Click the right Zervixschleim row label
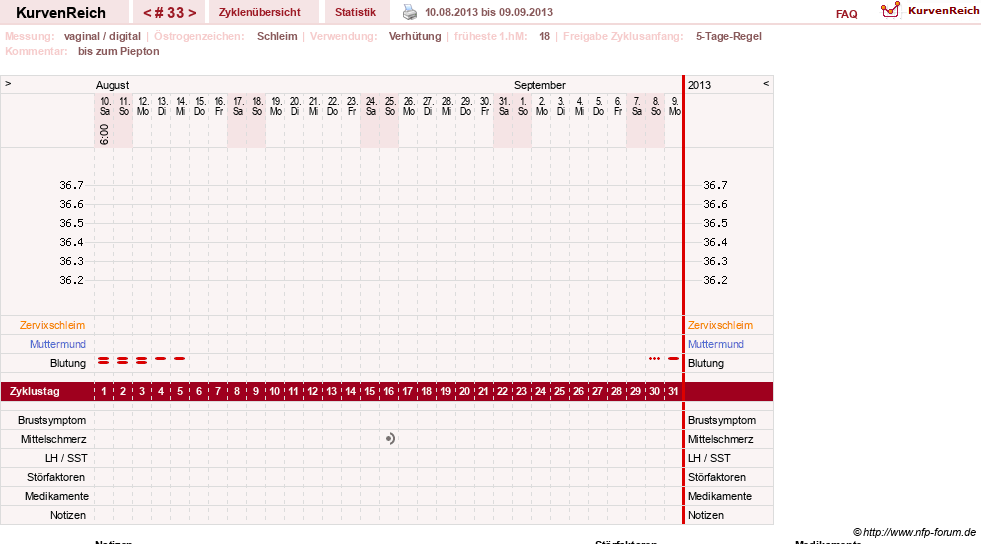 tap(720, 325)
